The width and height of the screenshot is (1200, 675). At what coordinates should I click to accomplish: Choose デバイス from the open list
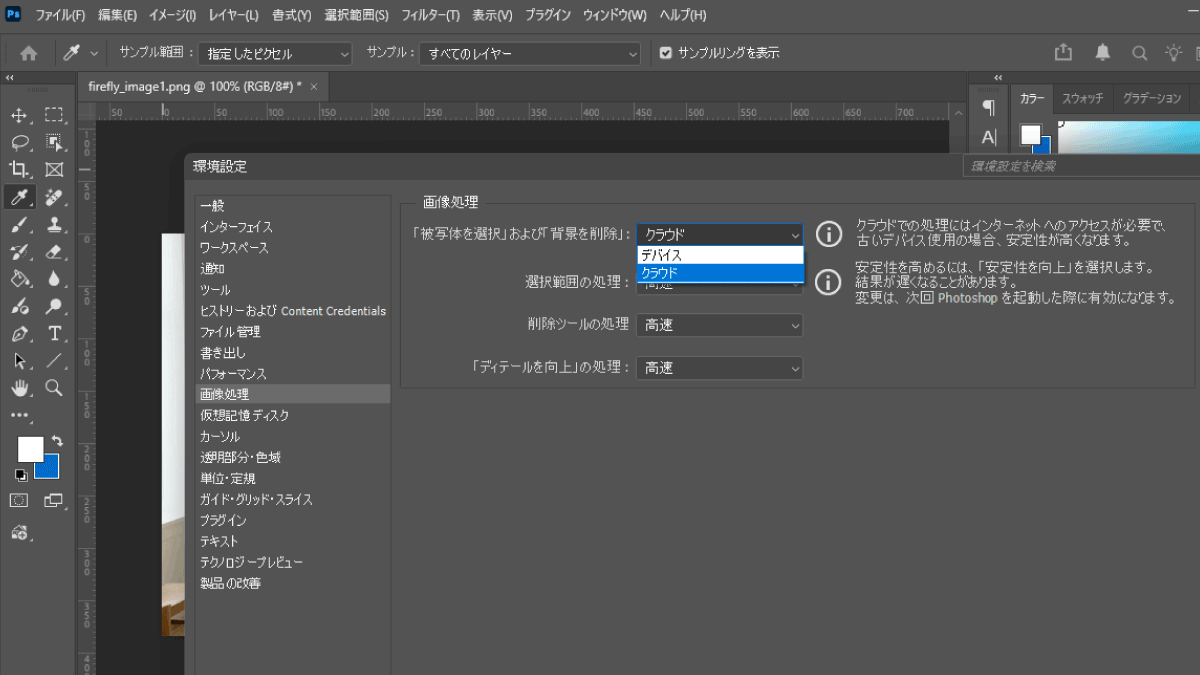720,255
